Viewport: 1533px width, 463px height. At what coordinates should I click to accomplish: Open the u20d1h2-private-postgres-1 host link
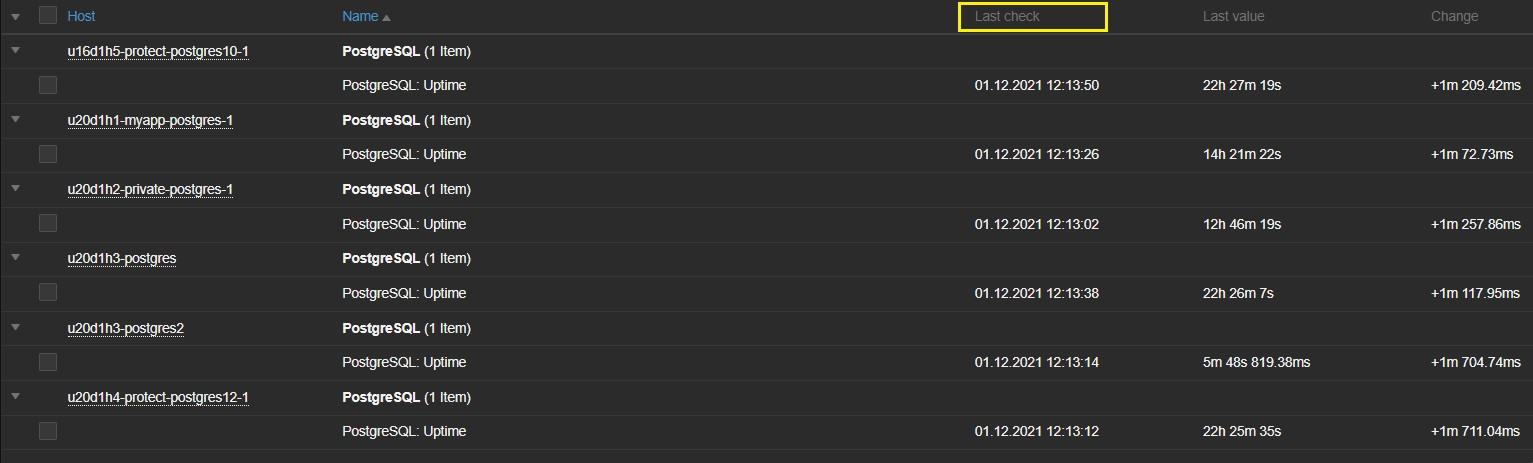pos(150,189)
